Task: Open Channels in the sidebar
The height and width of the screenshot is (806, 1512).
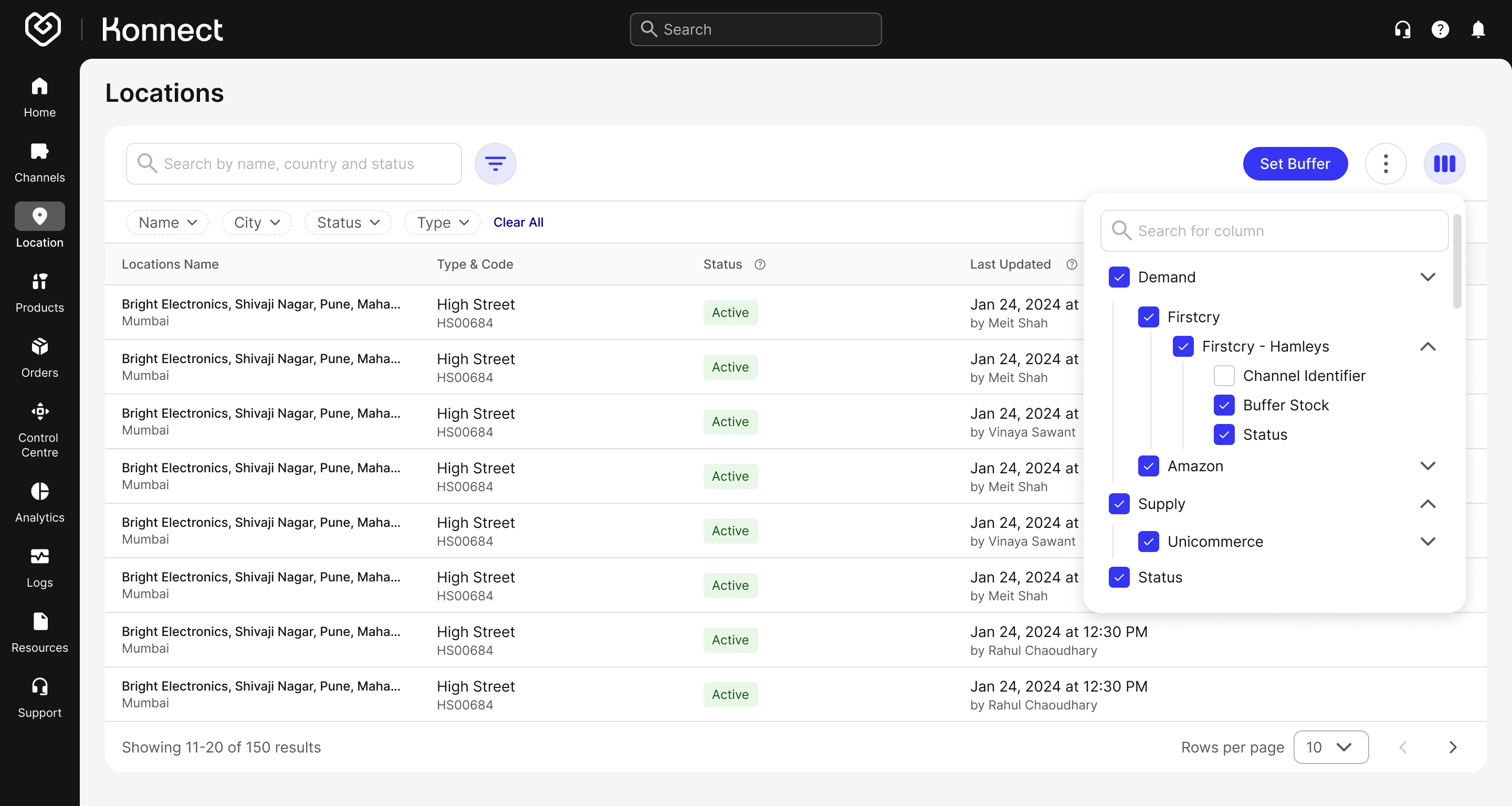Action: [39, 163]
